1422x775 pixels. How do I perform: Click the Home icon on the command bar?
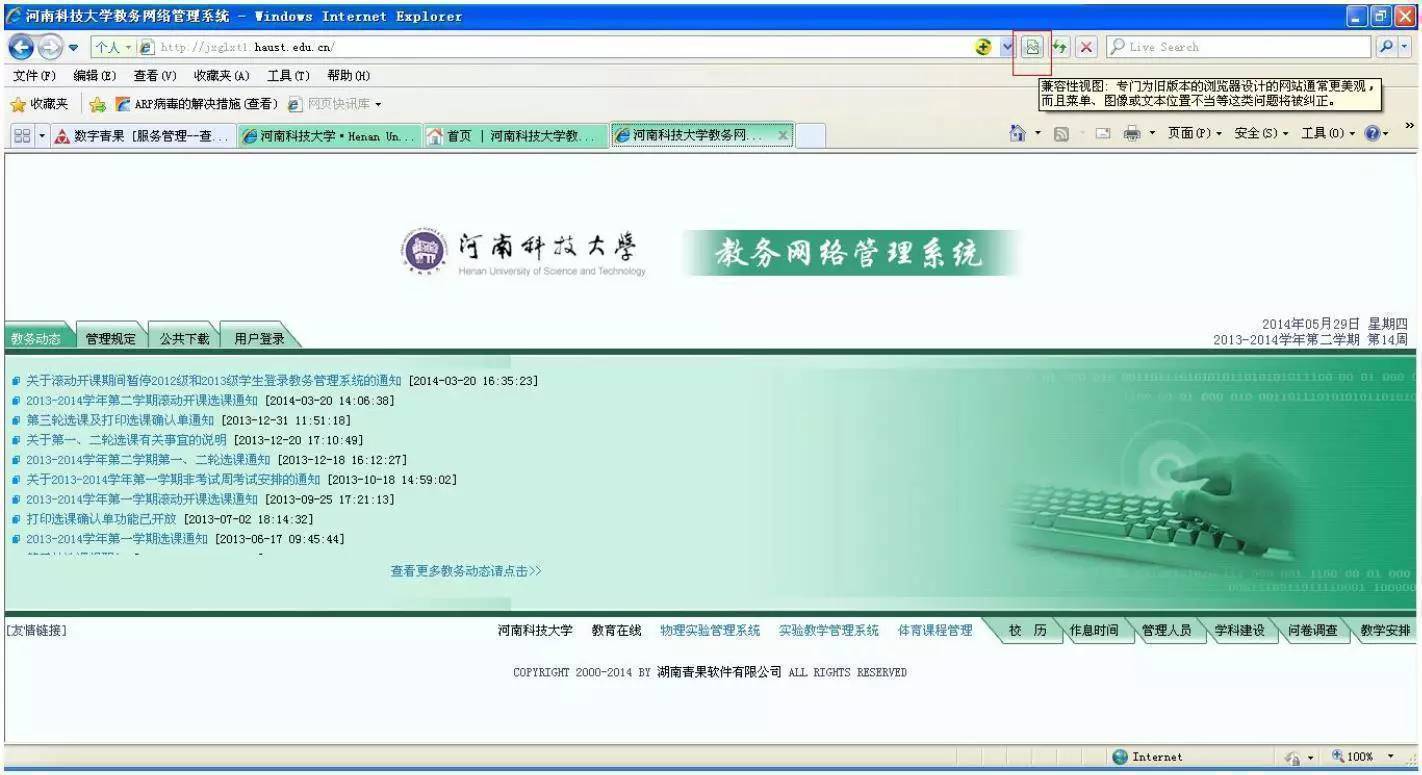1016,132
